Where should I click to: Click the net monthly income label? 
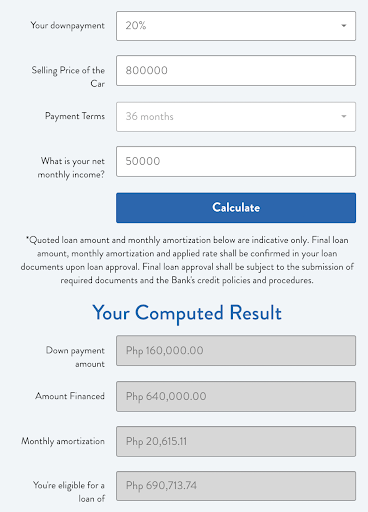(x=71, y=168)
